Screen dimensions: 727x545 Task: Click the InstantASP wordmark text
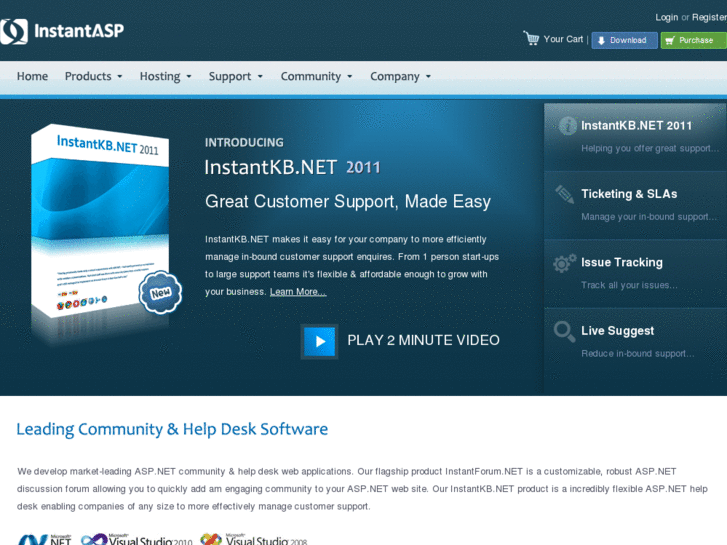79,31
